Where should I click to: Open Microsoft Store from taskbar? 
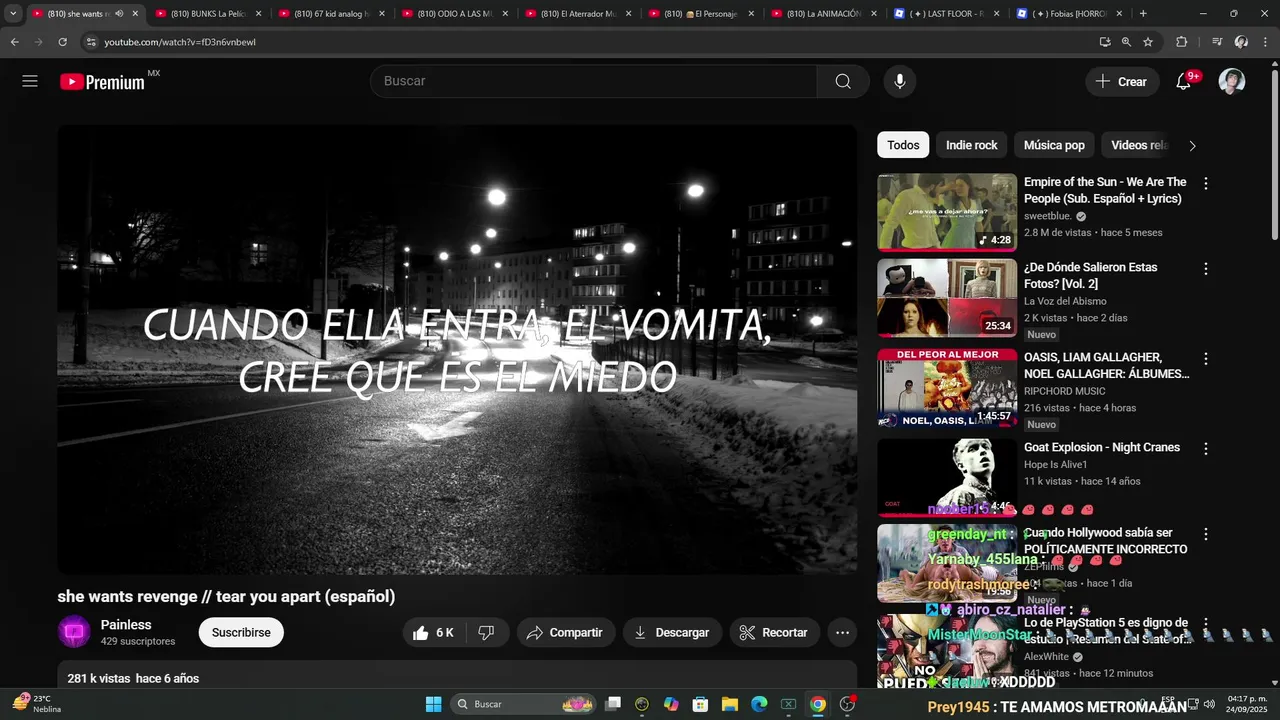(701, 704)
